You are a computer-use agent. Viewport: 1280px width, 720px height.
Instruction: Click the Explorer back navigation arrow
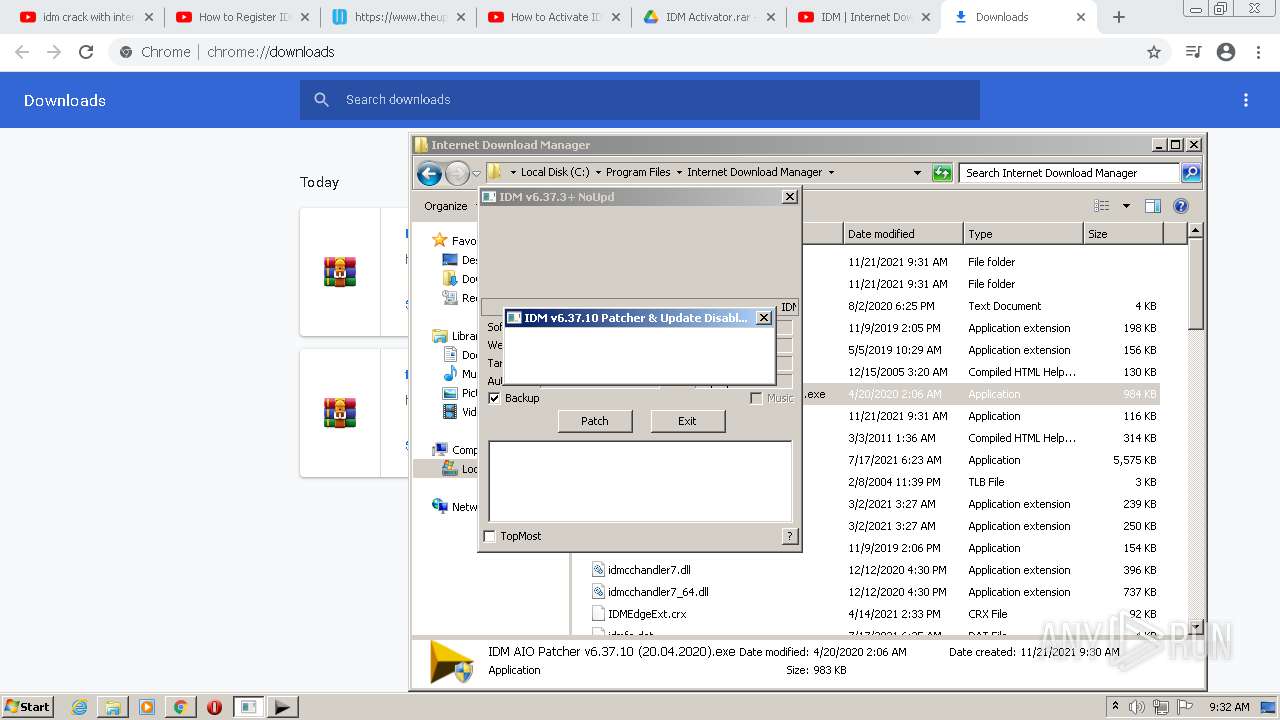click(429, 173)
